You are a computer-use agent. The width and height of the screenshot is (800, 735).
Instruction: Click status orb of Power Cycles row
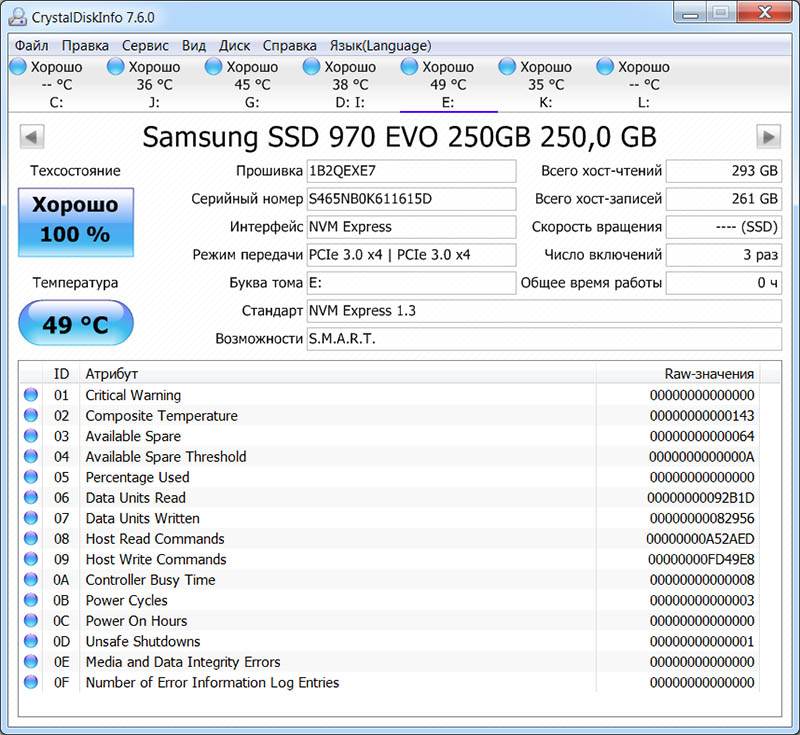(31, 600)
